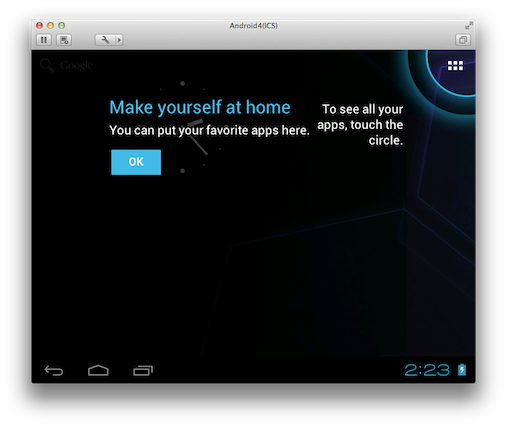Open the recent apps navigation icon
The image size is (507, 427).
pyautogui.click(x=143, y=370)
